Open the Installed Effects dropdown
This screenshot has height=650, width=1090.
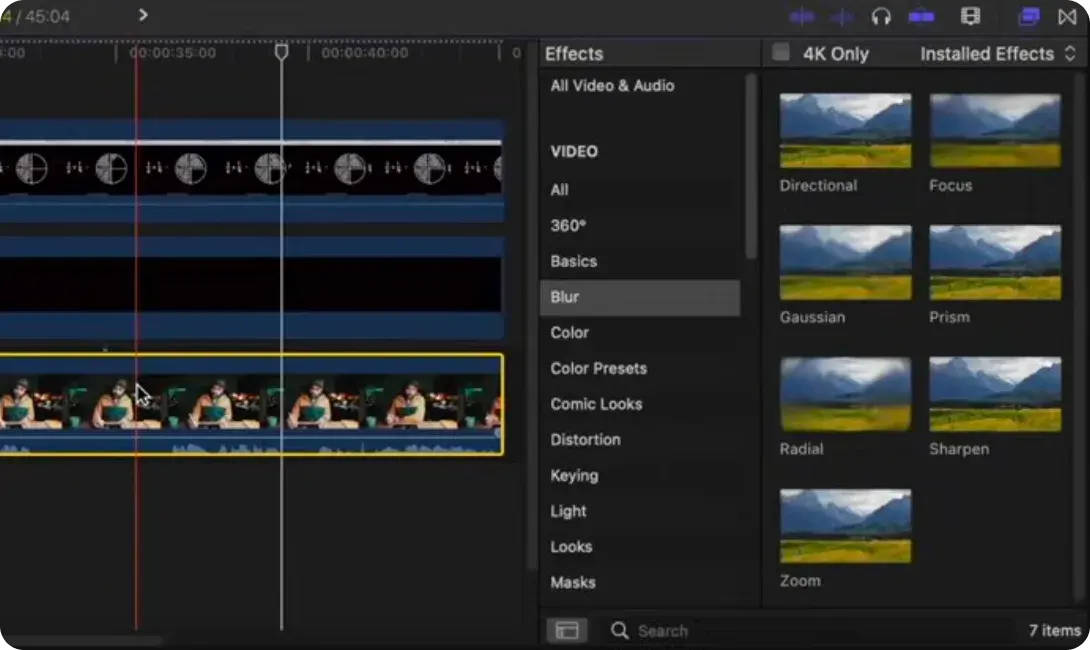998,54
